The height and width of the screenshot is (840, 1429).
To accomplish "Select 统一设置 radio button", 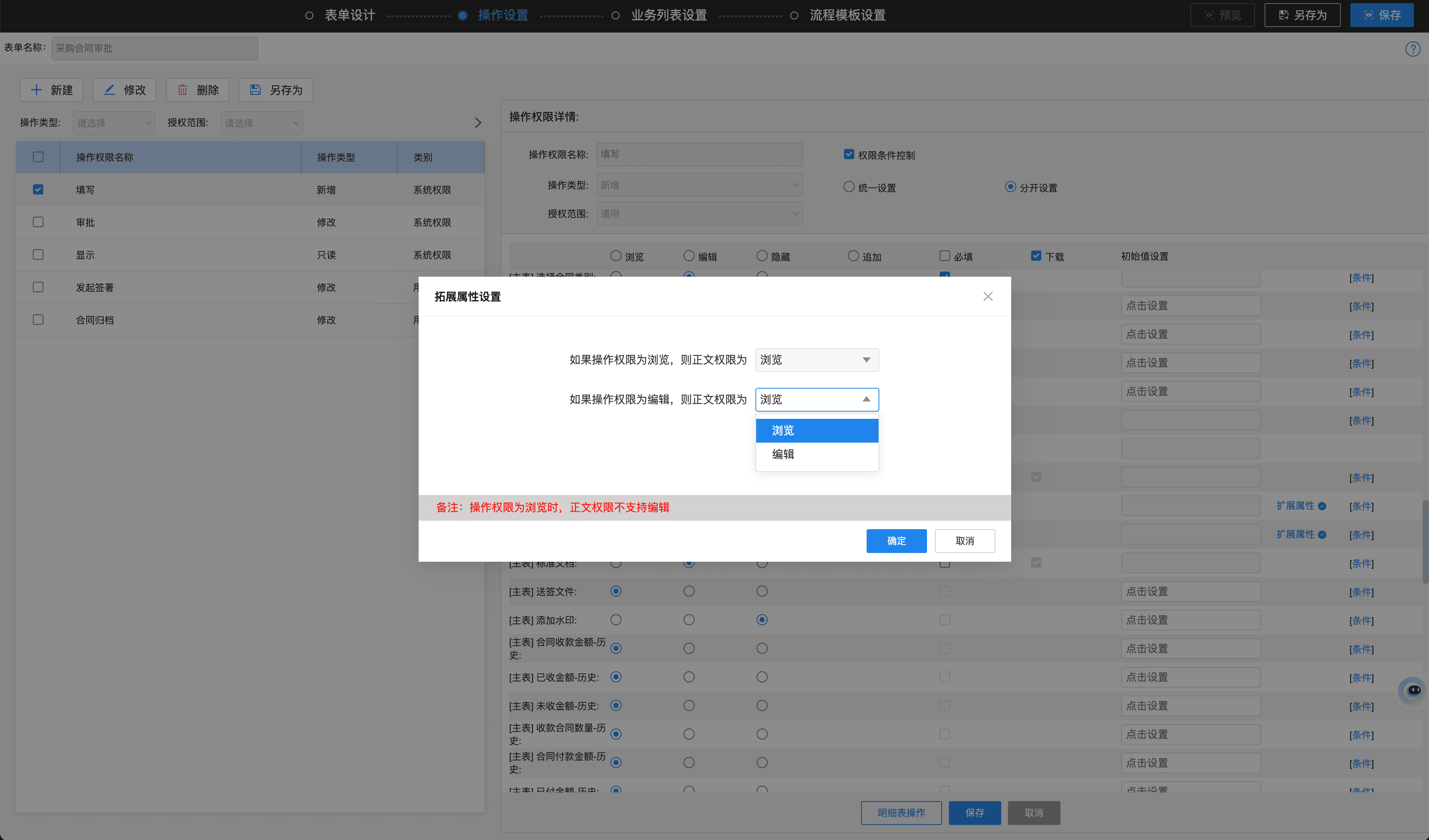I will click(x=849, y=187).
